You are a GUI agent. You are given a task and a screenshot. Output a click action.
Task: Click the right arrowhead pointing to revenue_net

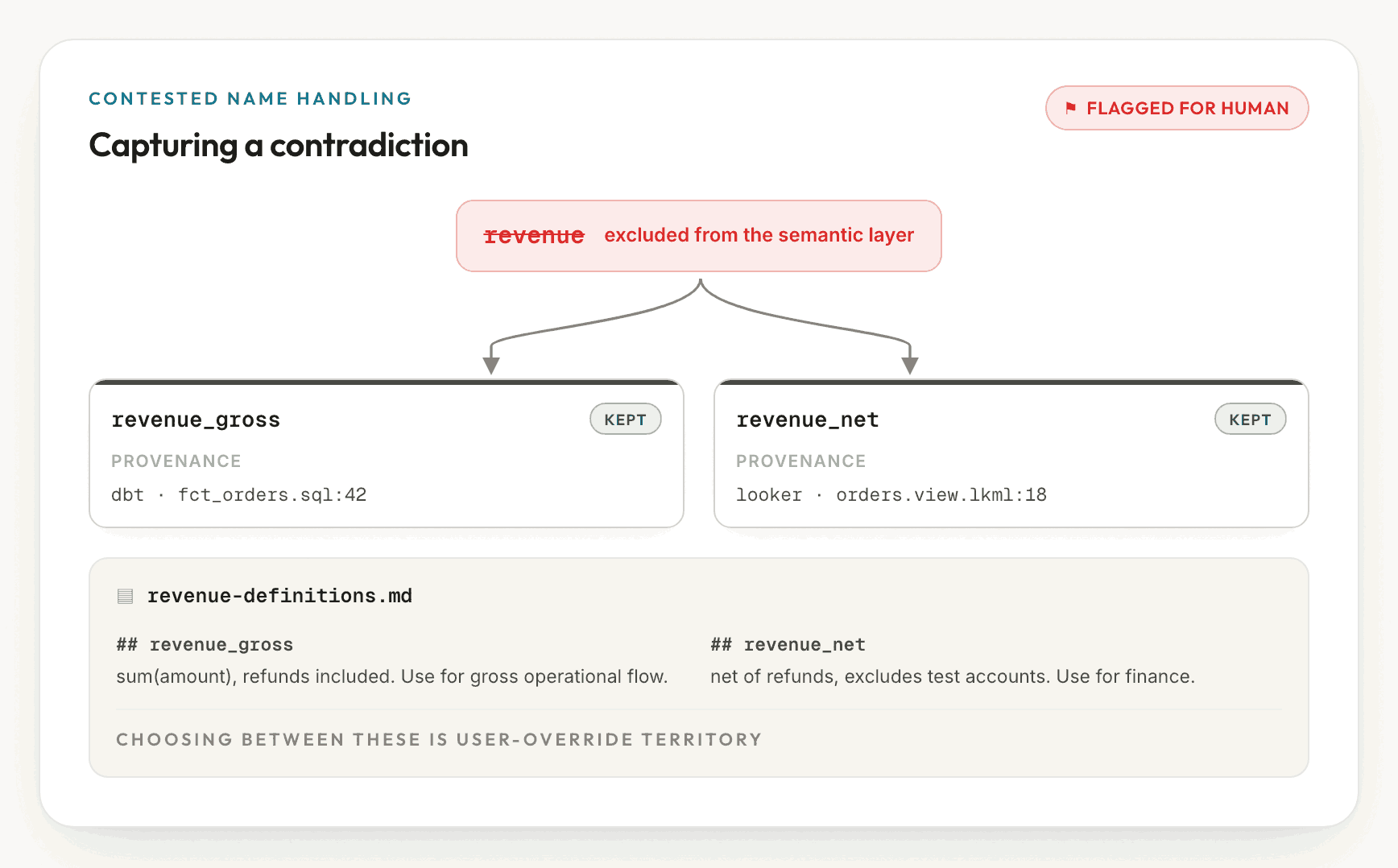[x=910, y=366]
